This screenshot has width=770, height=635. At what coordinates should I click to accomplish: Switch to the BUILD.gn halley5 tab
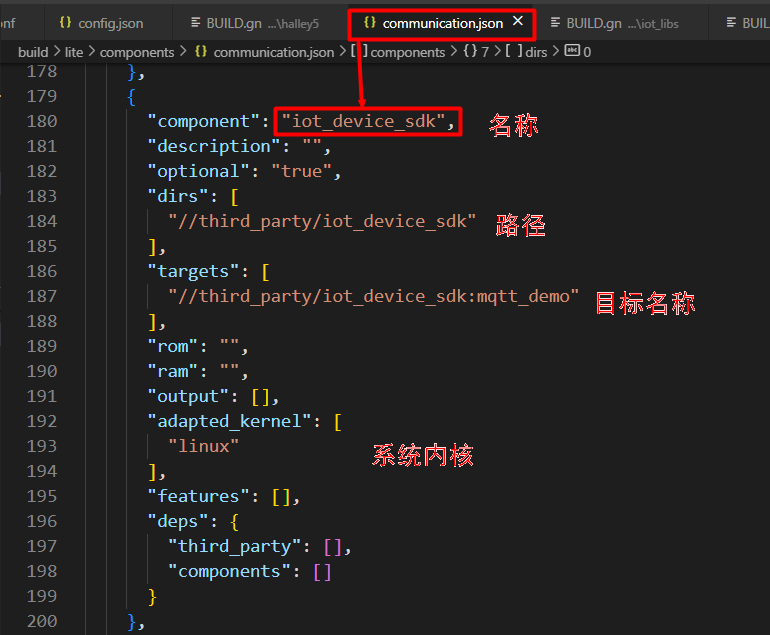pyautogui.click(x=262, y=22)
